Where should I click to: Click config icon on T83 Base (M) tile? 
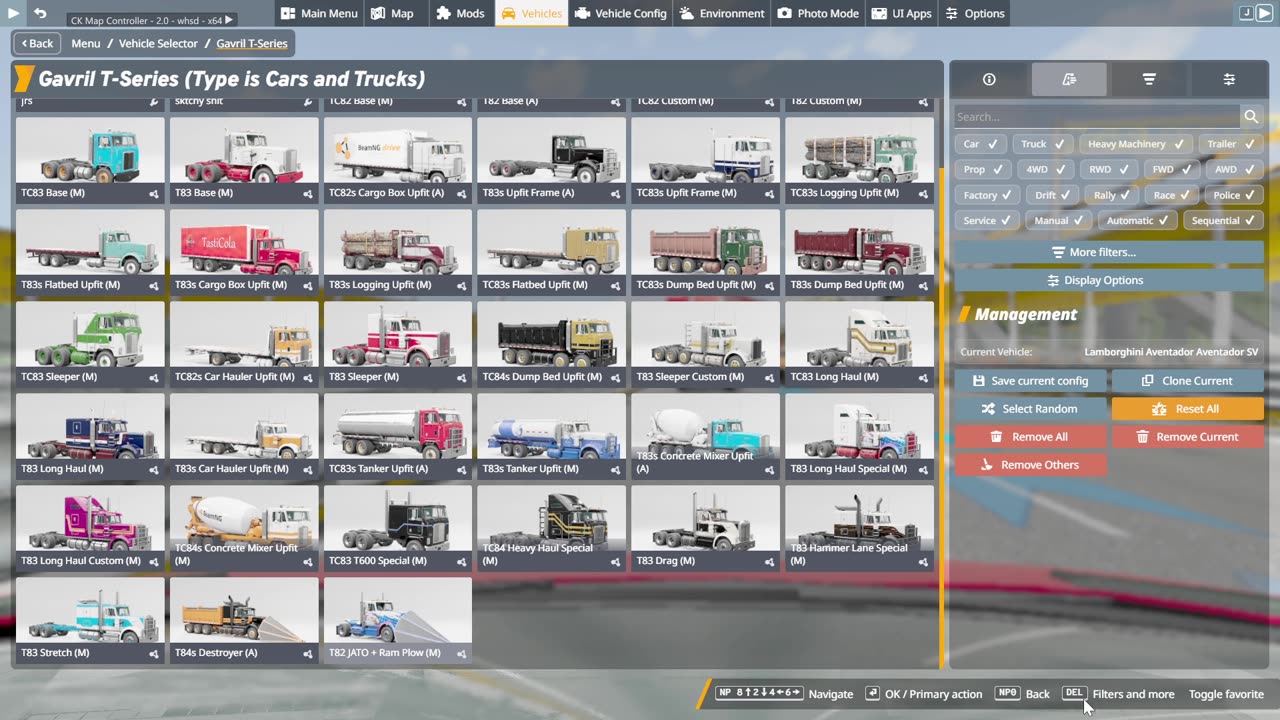[308, 194]
